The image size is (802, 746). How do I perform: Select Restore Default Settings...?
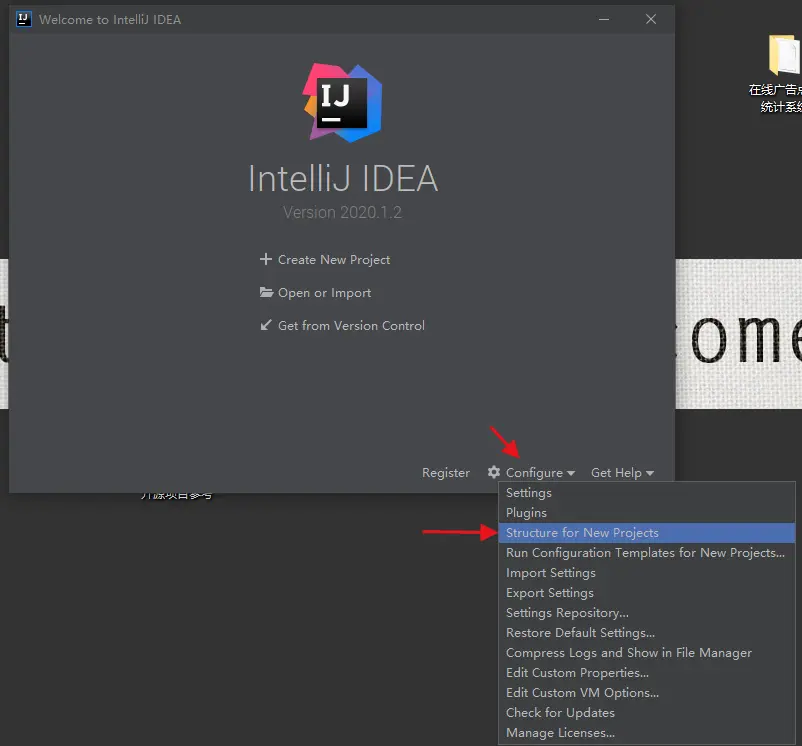[647, 632]
